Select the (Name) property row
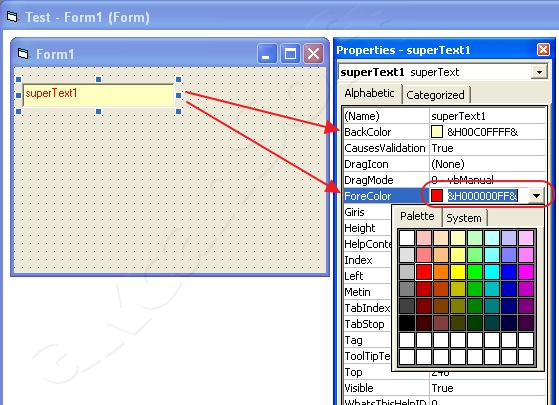 click(445, 116)
